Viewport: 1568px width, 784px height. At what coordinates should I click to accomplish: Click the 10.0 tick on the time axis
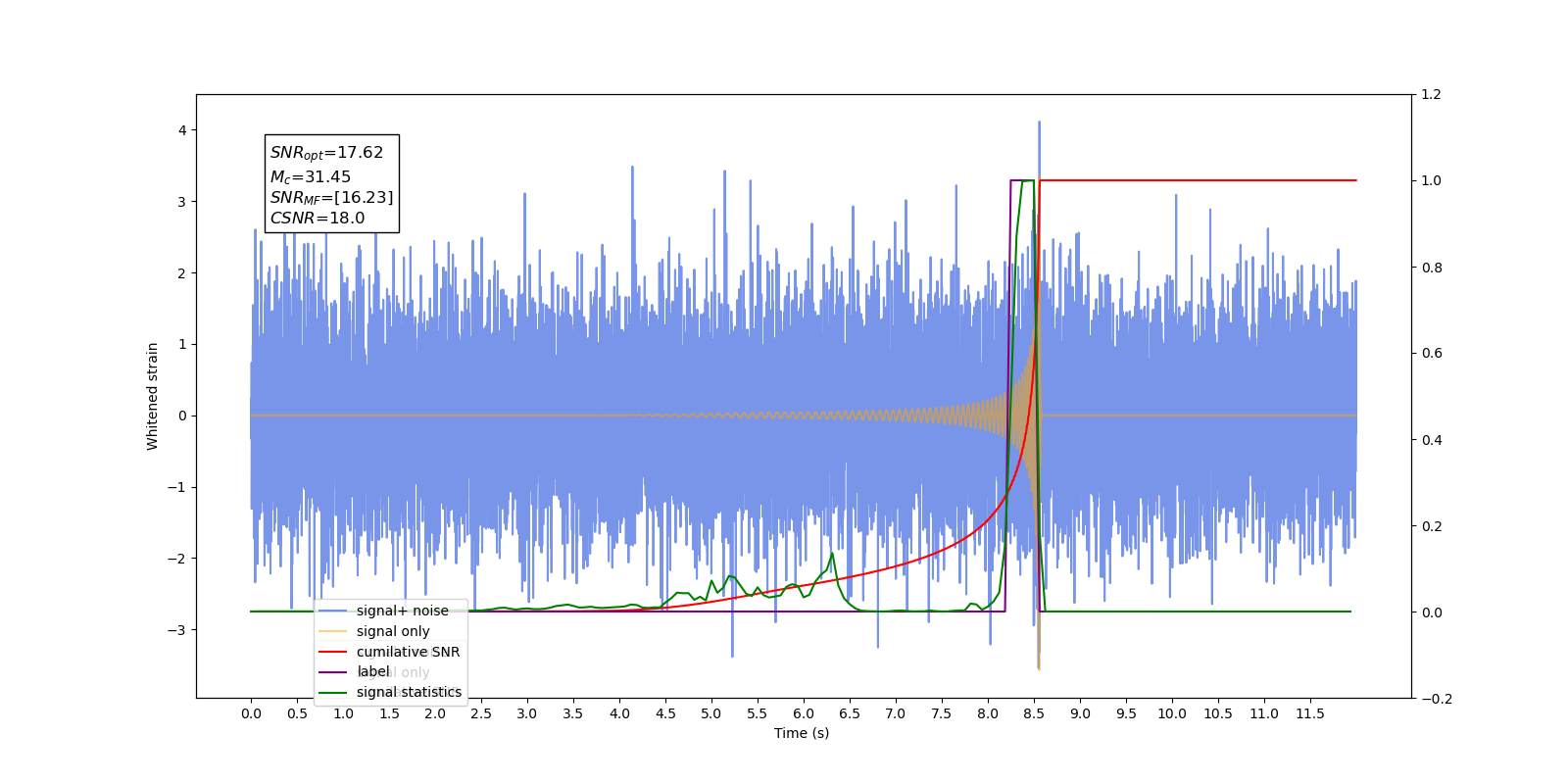(x=1172, y=713)
